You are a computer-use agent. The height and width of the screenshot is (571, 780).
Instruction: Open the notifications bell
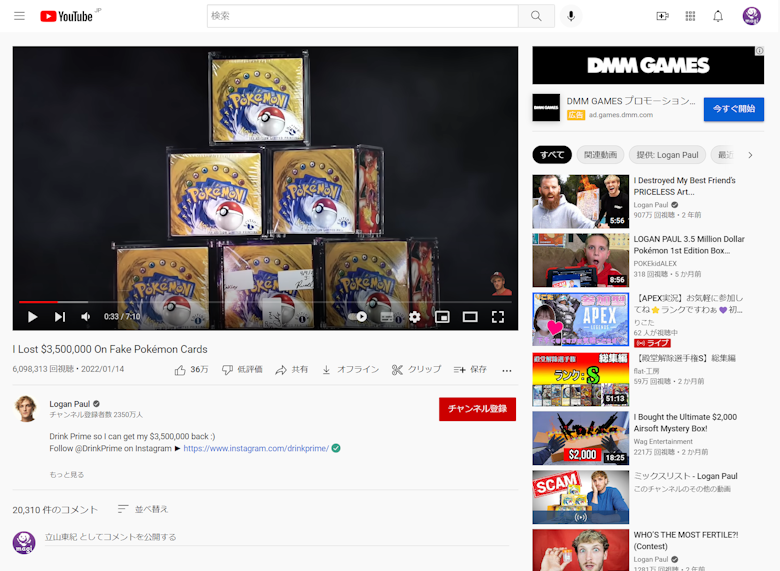pos(718,16)
